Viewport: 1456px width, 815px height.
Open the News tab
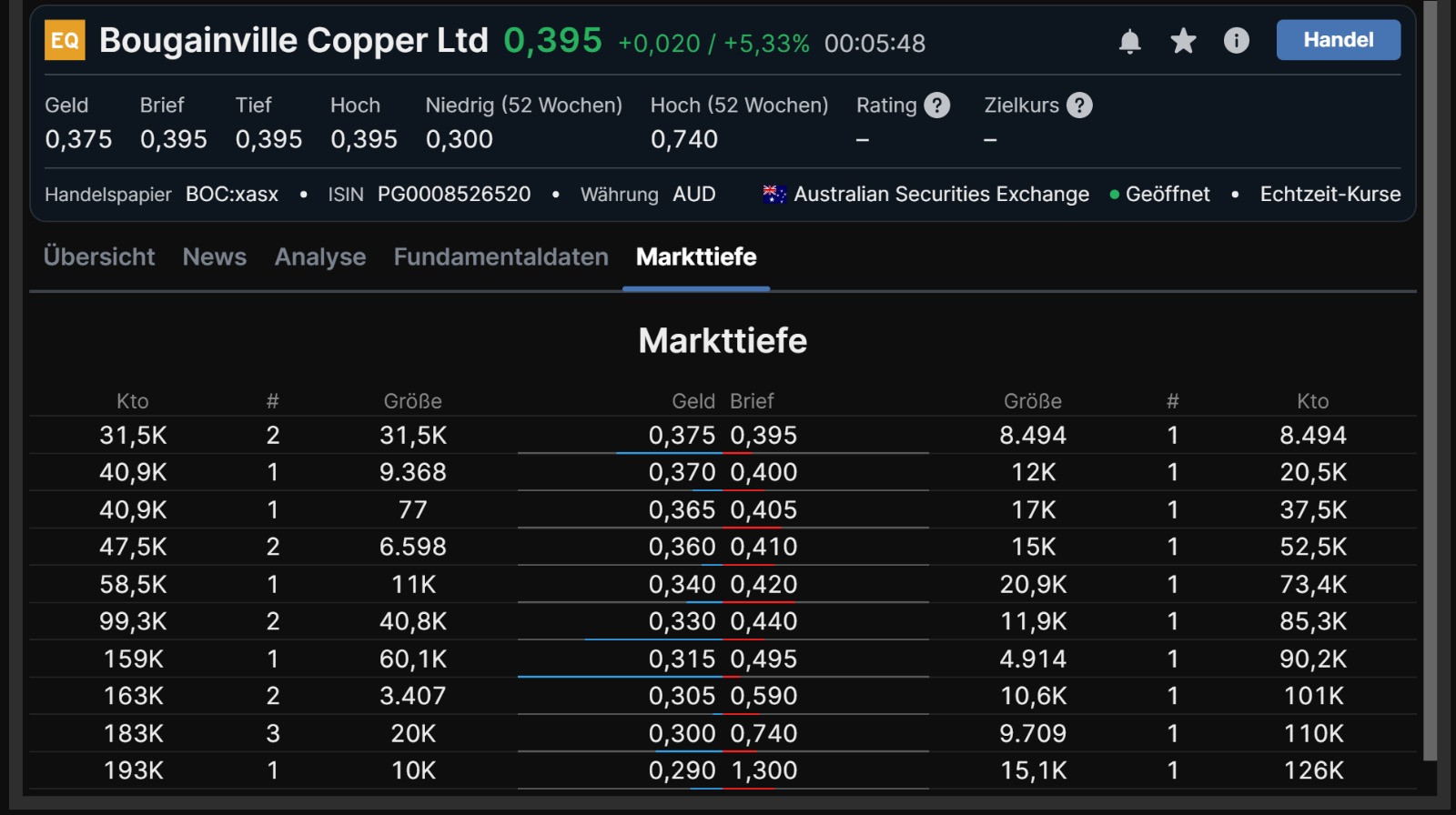[x=215, y=257]
